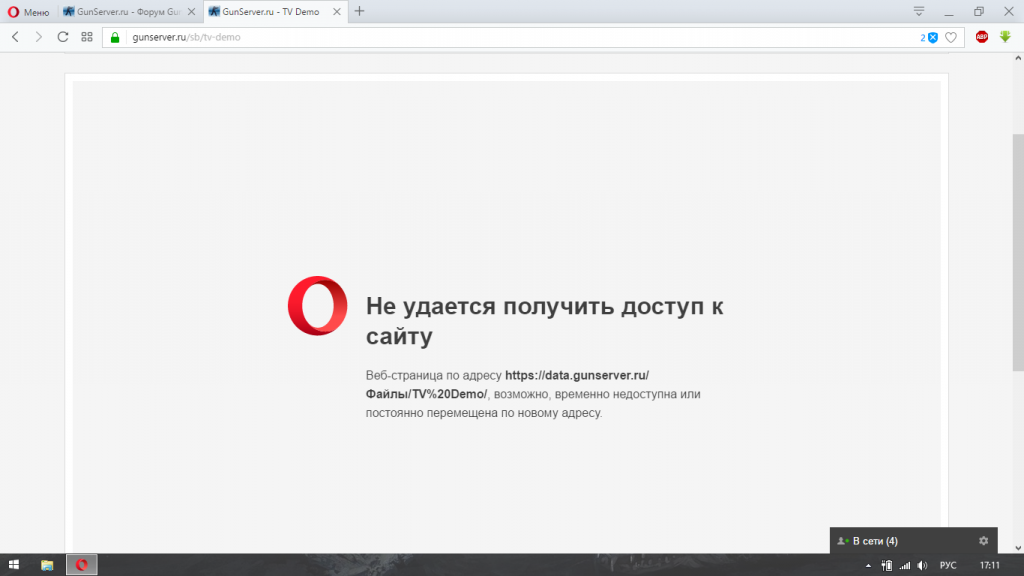Reload the current page
The height and width of the screenshot is (576, 1024).
pyautogui.click(x=63, y=37)
